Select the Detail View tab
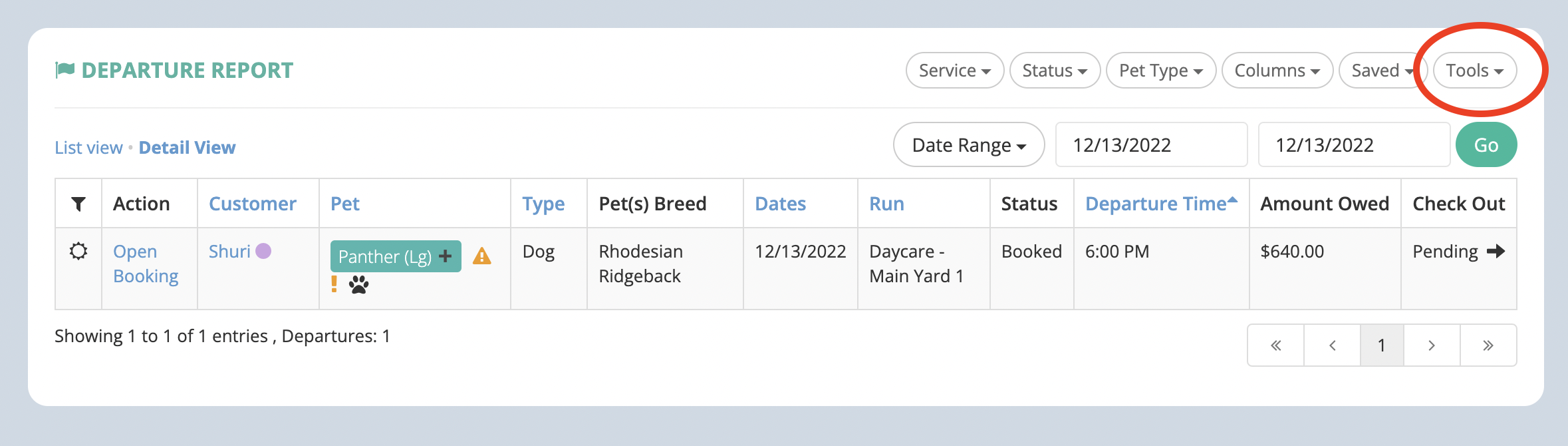This screenshot has width=1568, height=446. (187, 147)
